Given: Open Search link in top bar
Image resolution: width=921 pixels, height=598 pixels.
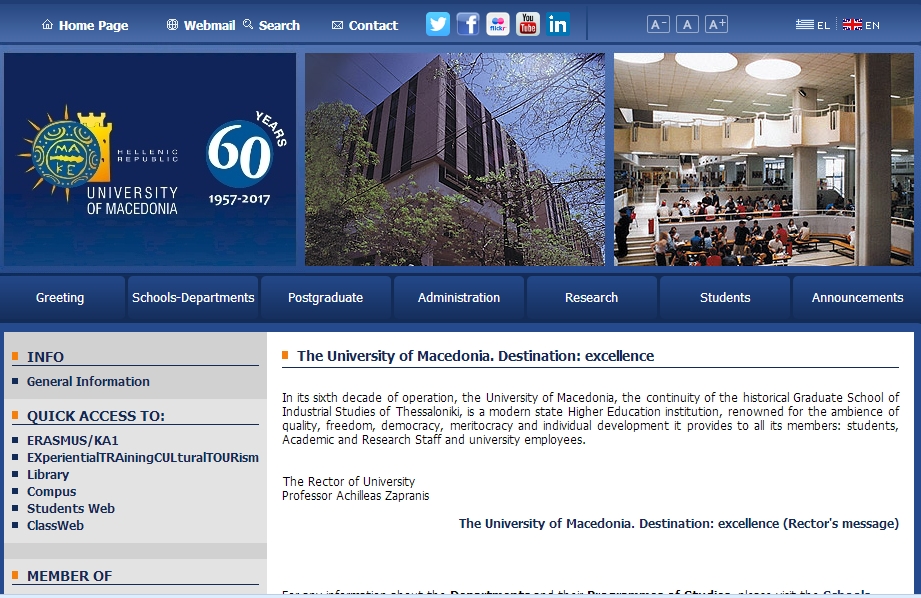Looking at the screenshot, I should [279, 25].
